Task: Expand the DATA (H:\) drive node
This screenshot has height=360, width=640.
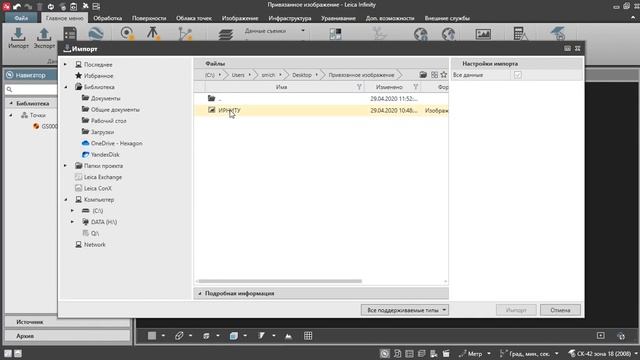Action: pos(73,222)
